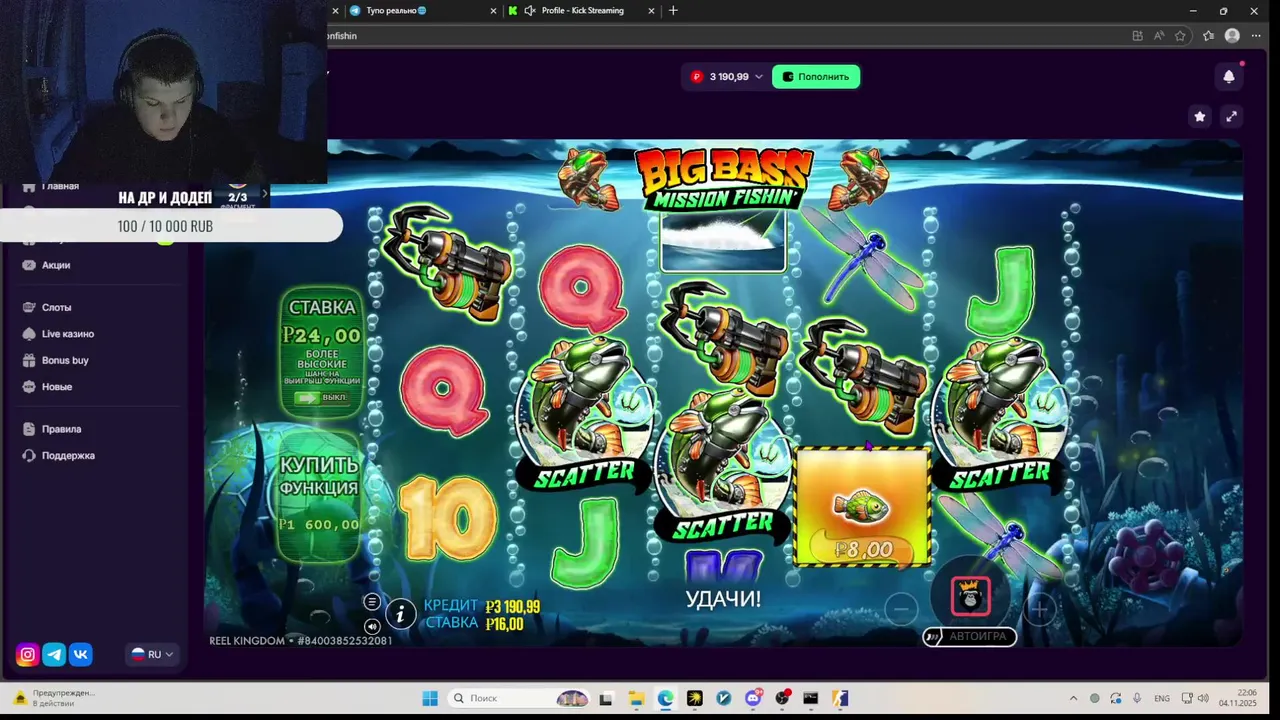Open system volume control

[x=1203, y=698]
